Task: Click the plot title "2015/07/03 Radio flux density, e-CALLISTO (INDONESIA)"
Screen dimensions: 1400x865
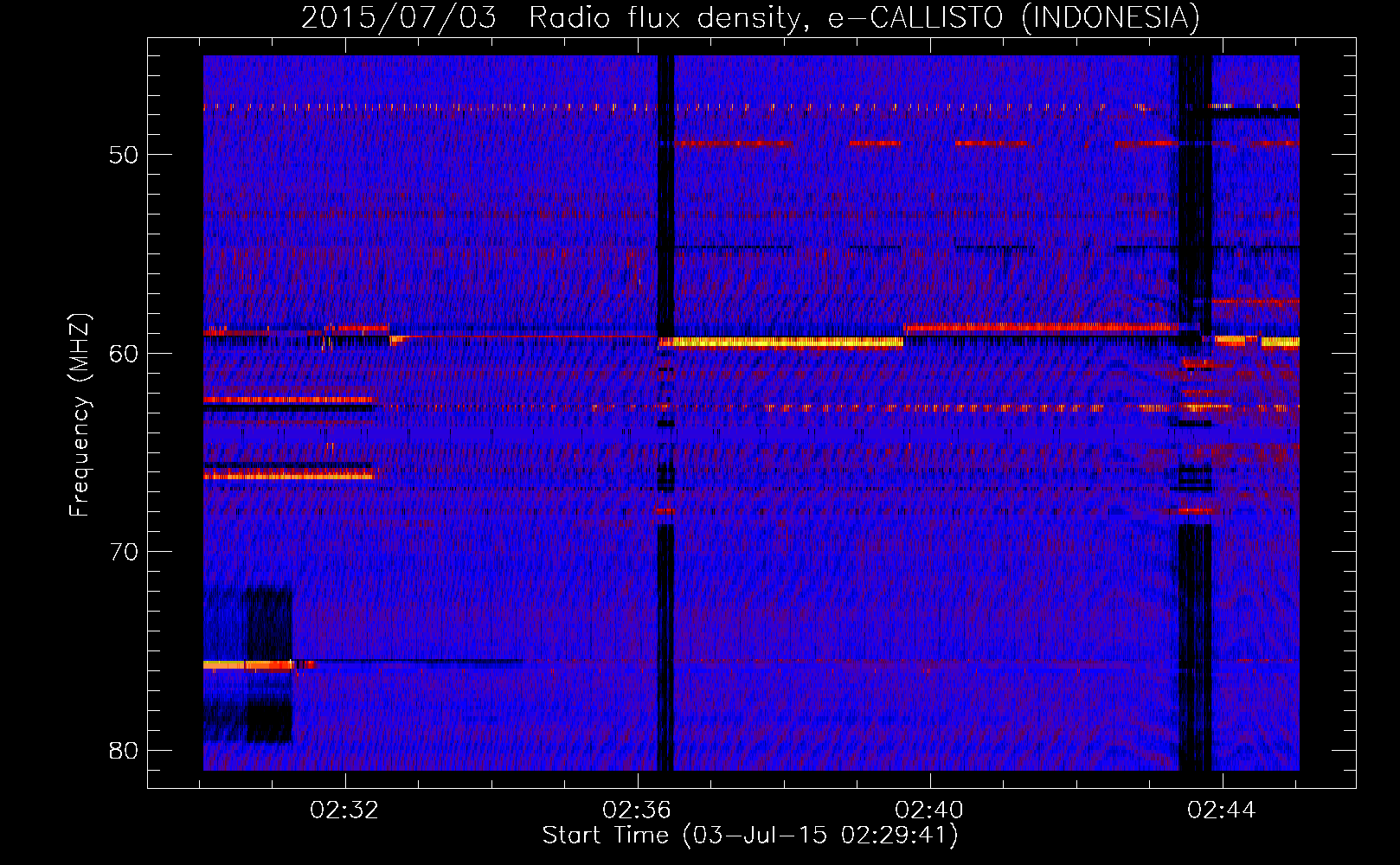Action: [x=750, y=17]
